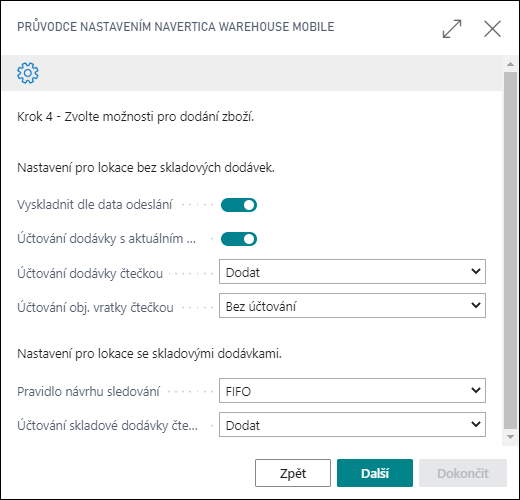Toggle Účtování dodávky s aktuálním switch
Viewport: 520px width, 500px height.
tap(239, 239)
